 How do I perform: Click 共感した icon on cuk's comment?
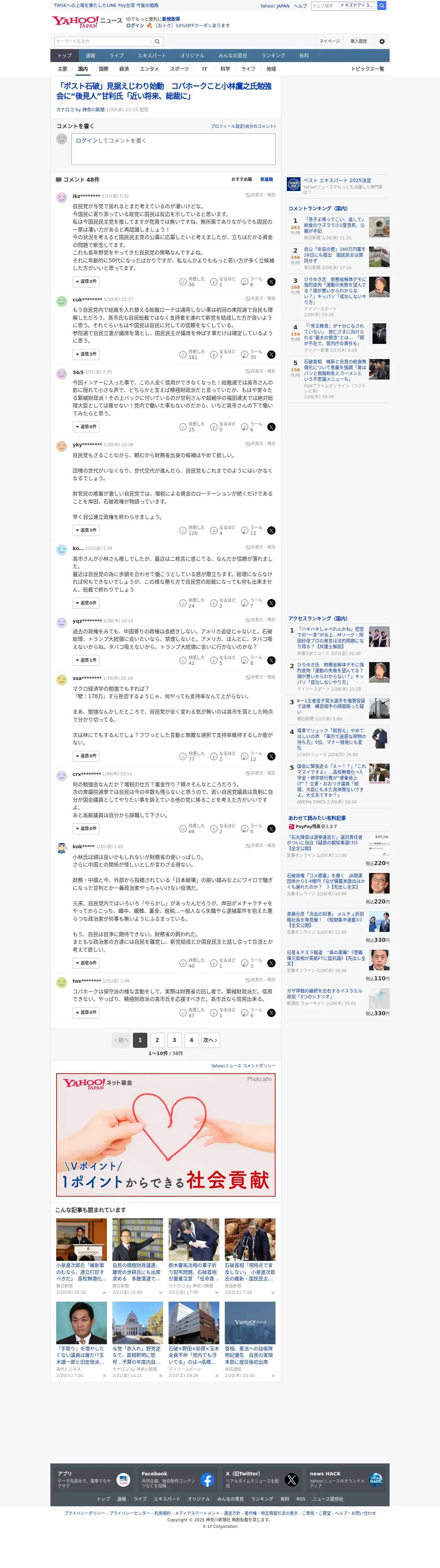click(x=183, y=354)
